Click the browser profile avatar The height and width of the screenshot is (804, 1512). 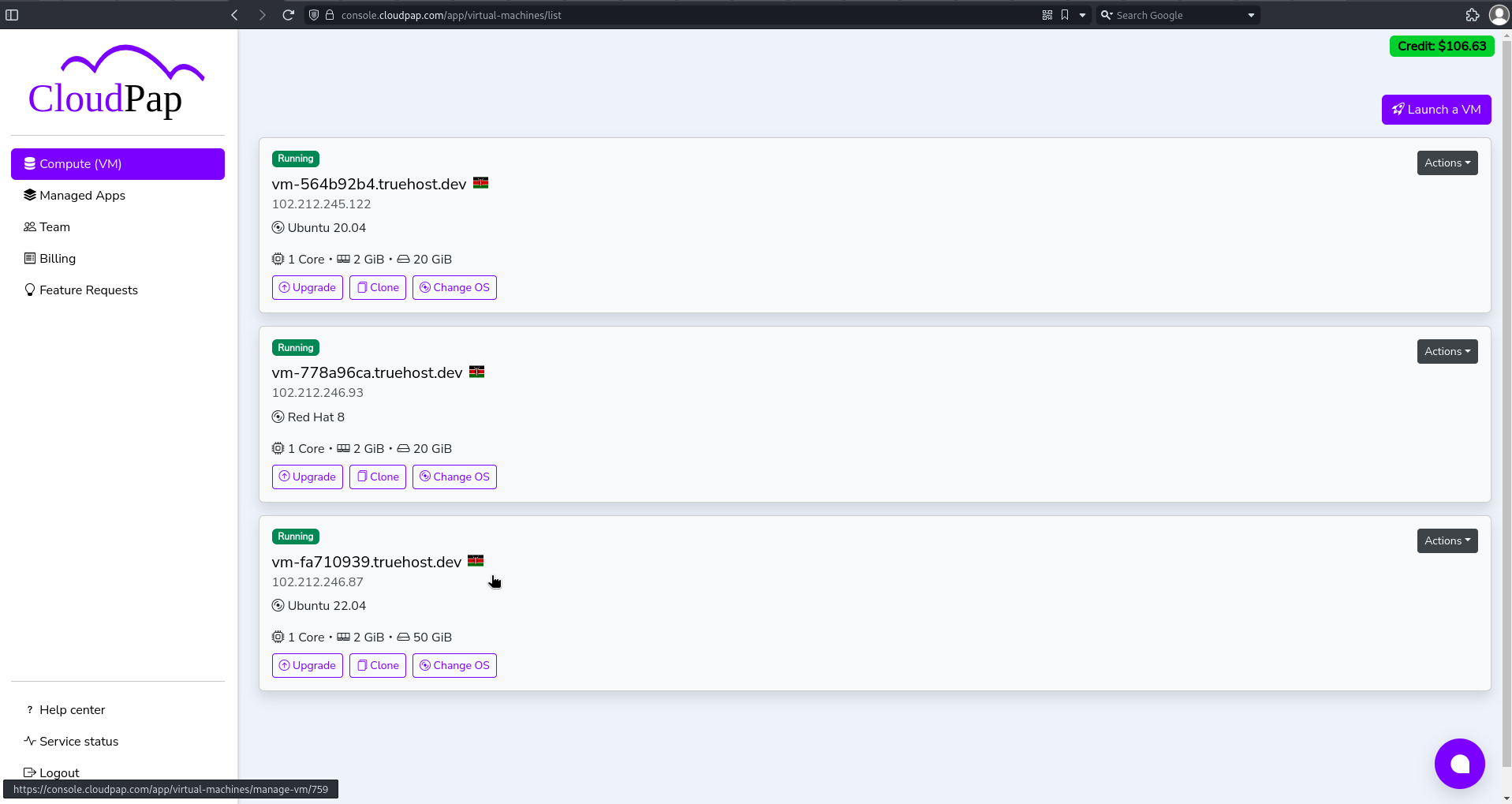[1499, 14]
